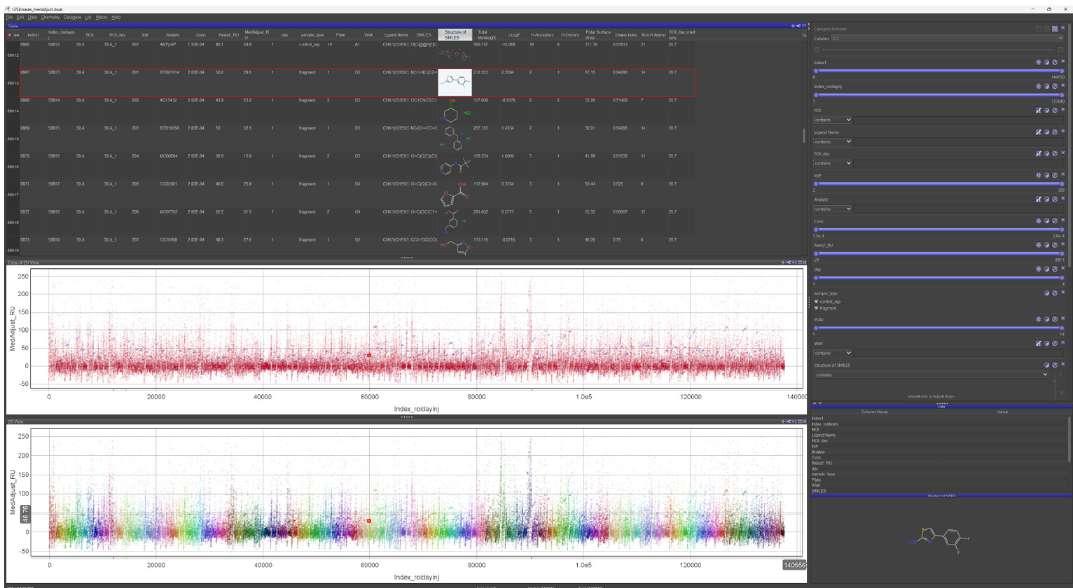Click the disable icon of the Conc filter
Screen dimensions: 1073x588
coord(1055,221)
